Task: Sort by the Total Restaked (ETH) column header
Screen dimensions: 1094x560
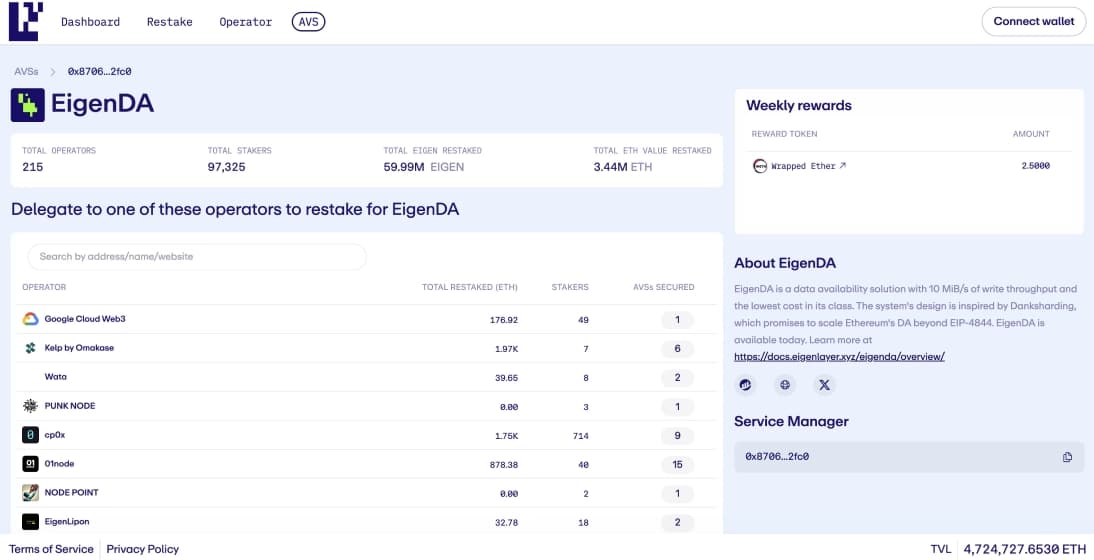Action: pyautogui.click(x=469, y=287)
